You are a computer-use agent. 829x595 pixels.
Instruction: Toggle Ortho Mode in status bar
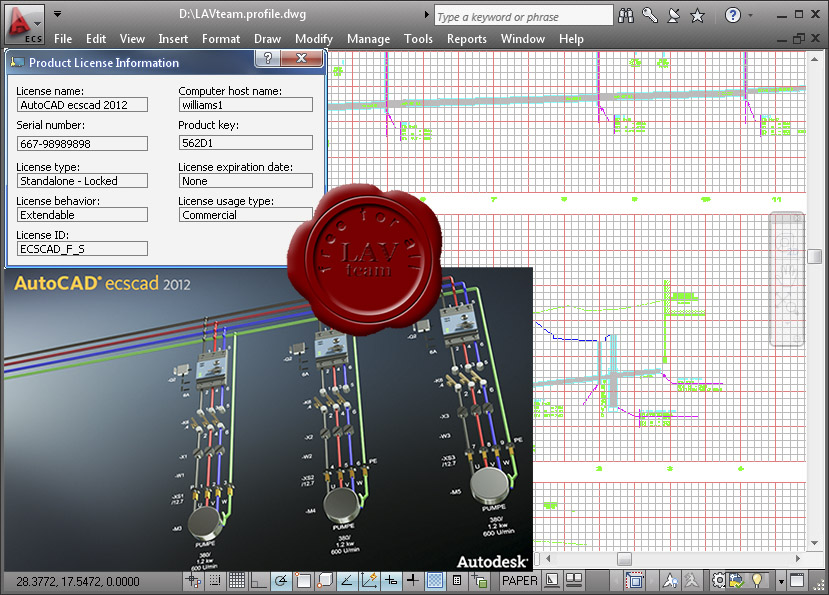259,581
